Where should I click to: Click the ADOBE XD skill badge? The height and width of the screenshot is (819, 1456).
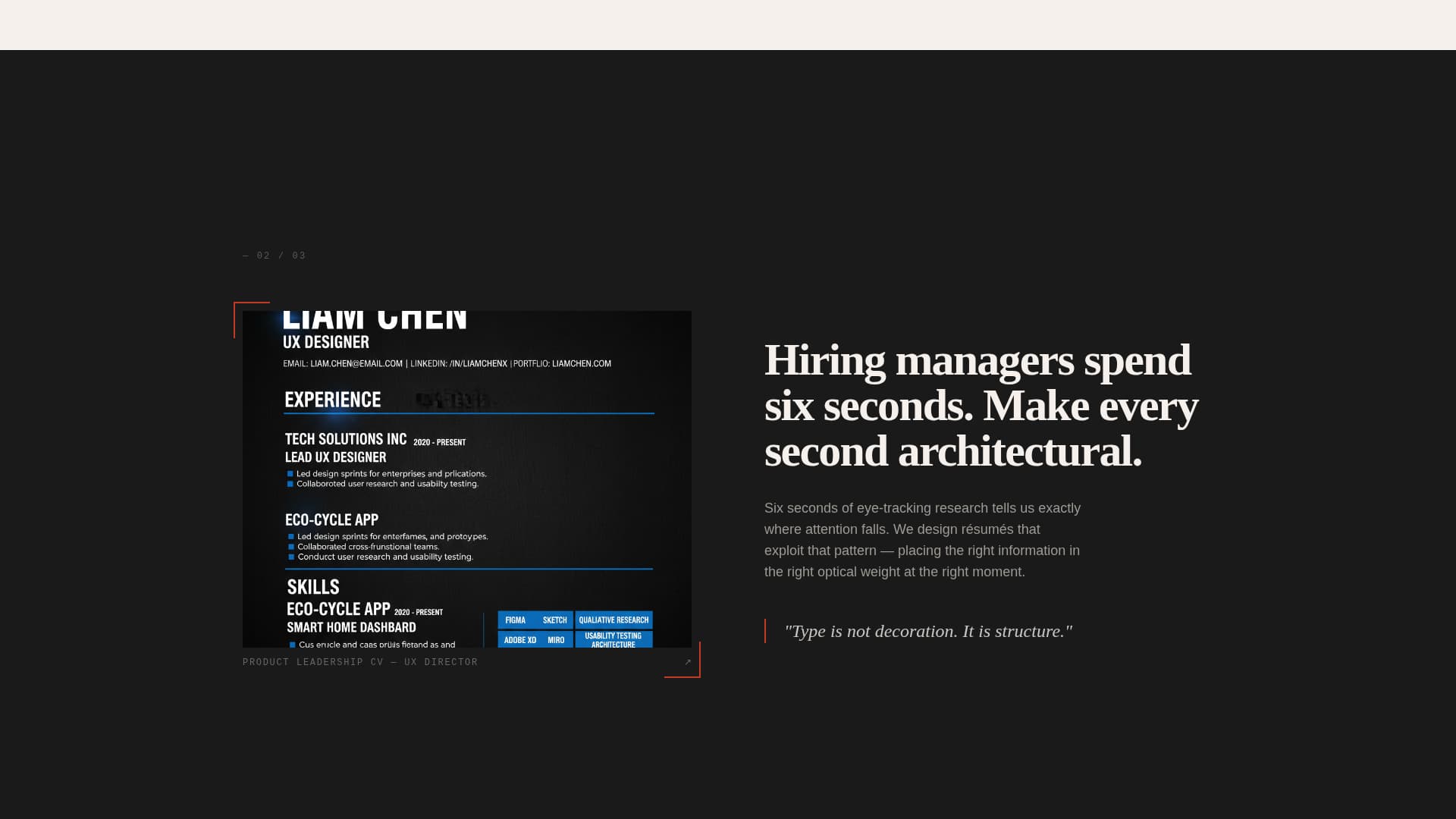click(x=519, y=640)
